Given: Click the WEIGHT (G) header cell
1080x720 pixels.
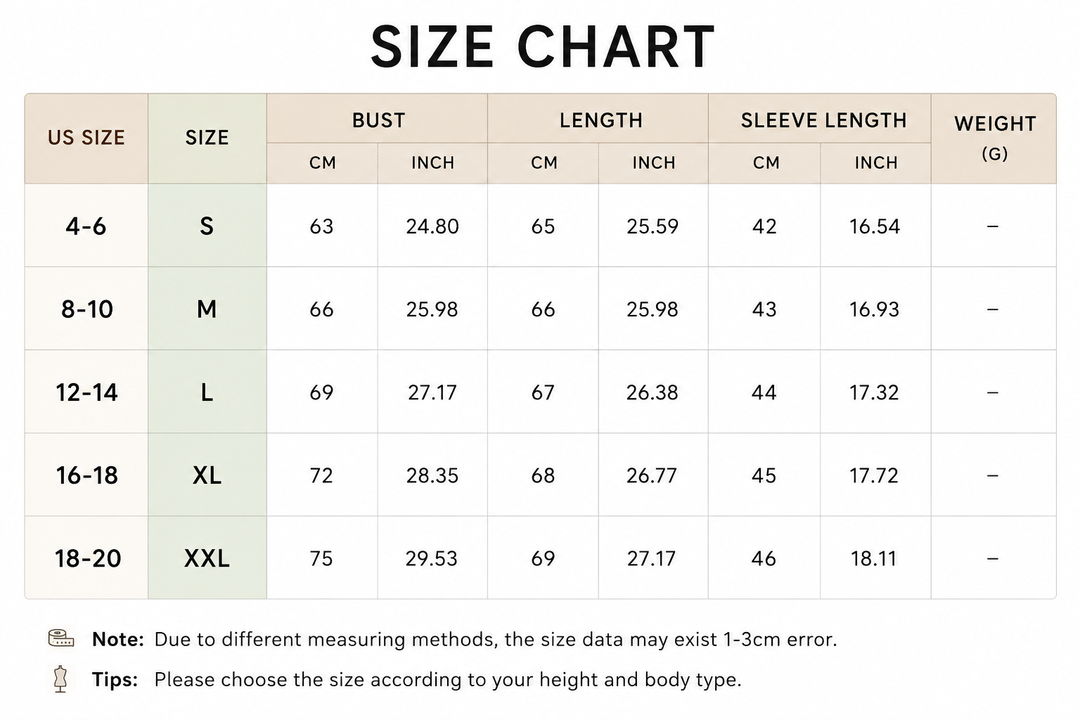Looking at the screenshot, I should [994, 138].
